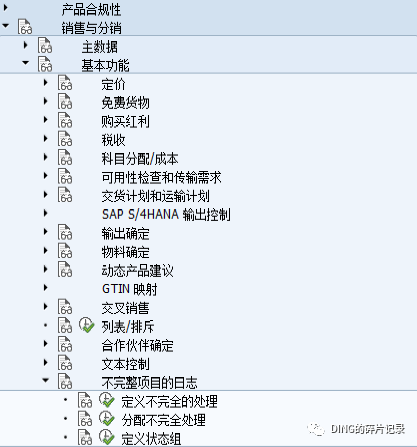Select the 定价 tree entry
Image resolution: width=417 pixels, height=447 pixels.
point(113,84)
